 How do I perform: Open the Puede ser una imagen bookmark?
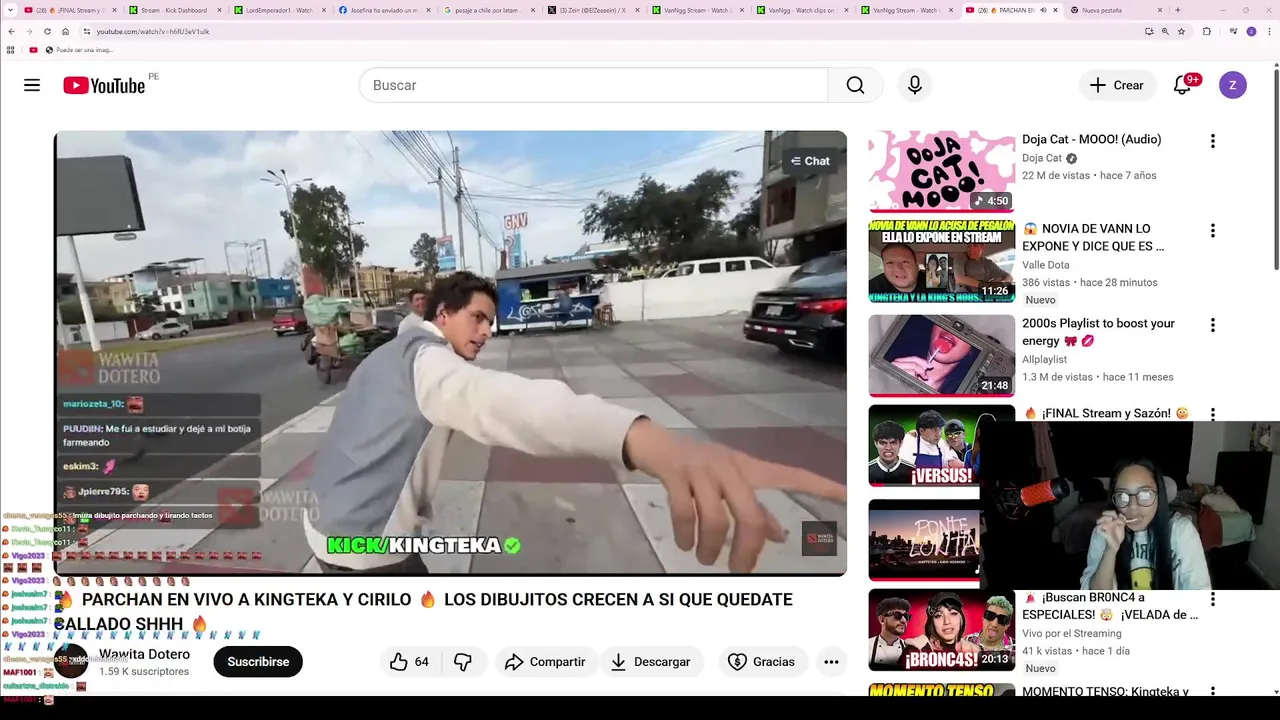pos(78,49)
